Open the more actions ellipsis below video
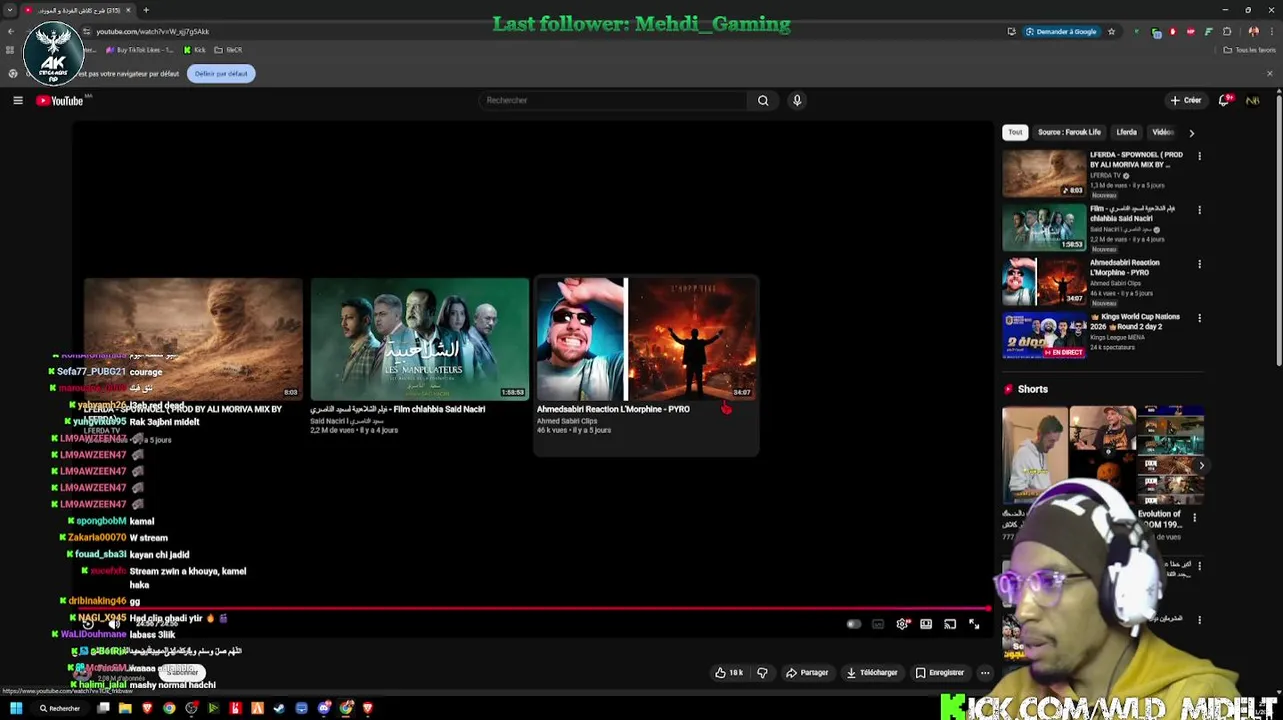Image resolution: width=1283 pixels, height=720 pixels. tap(985, 673)
